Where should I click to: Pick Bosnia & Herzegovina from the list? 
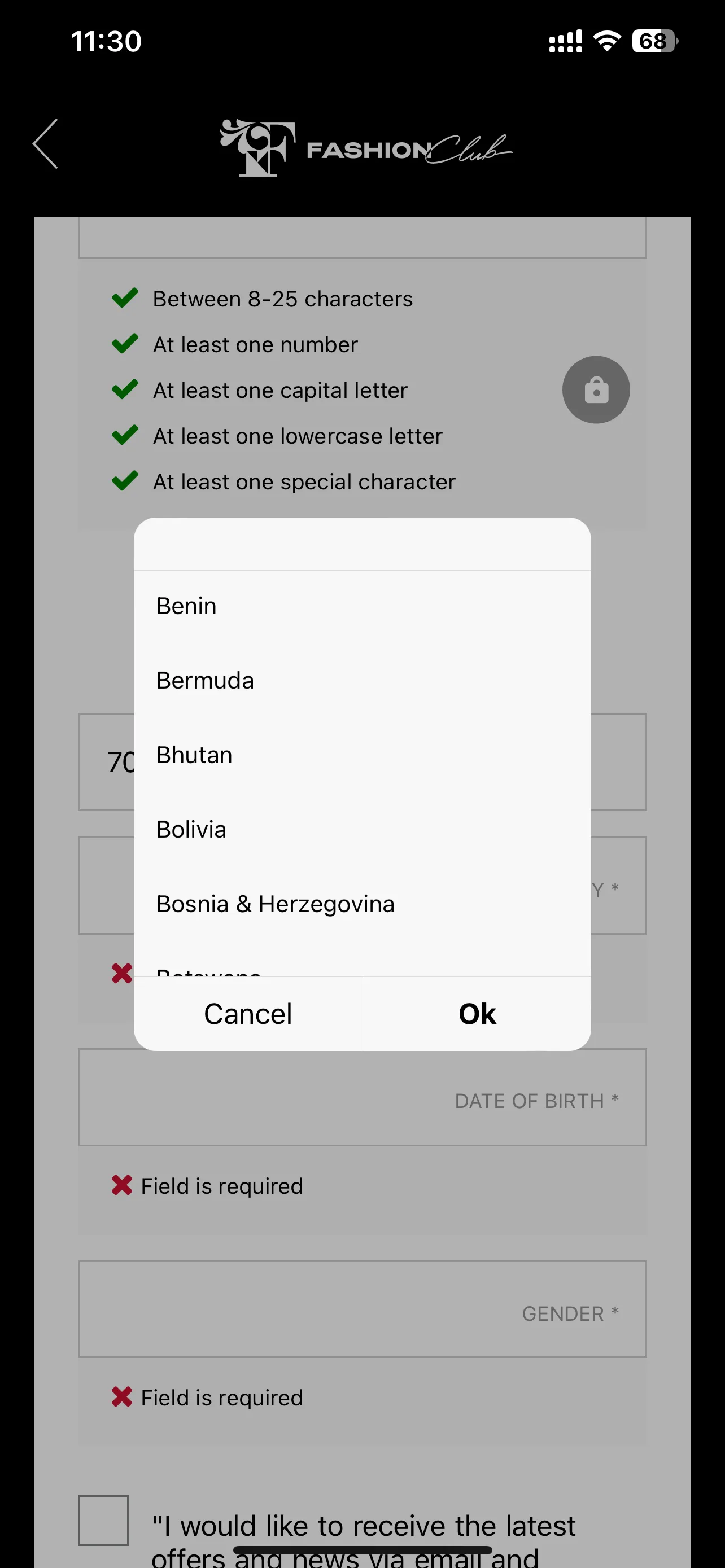(362, 904)
